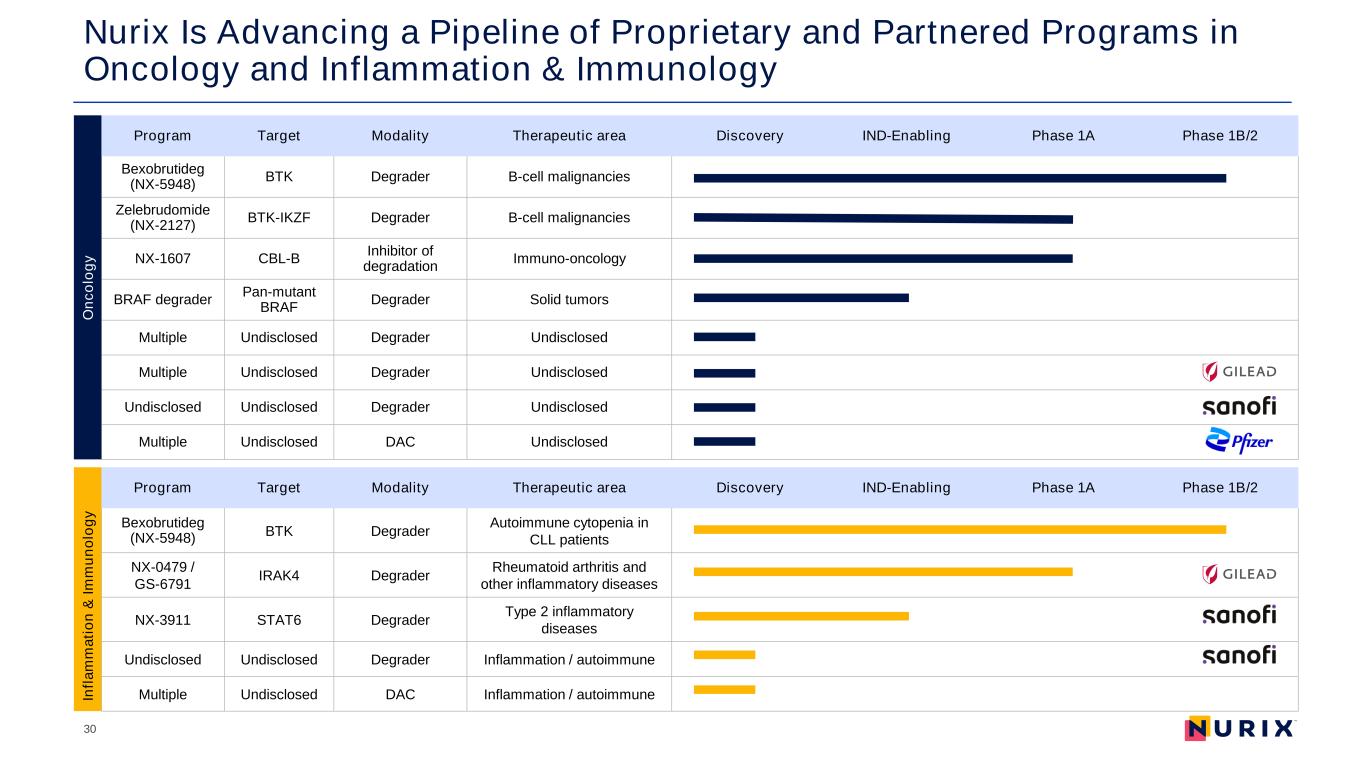Select the Pan-mutant BRAF target cell
Screen dimensions: 1365x768
click(279, 299)
